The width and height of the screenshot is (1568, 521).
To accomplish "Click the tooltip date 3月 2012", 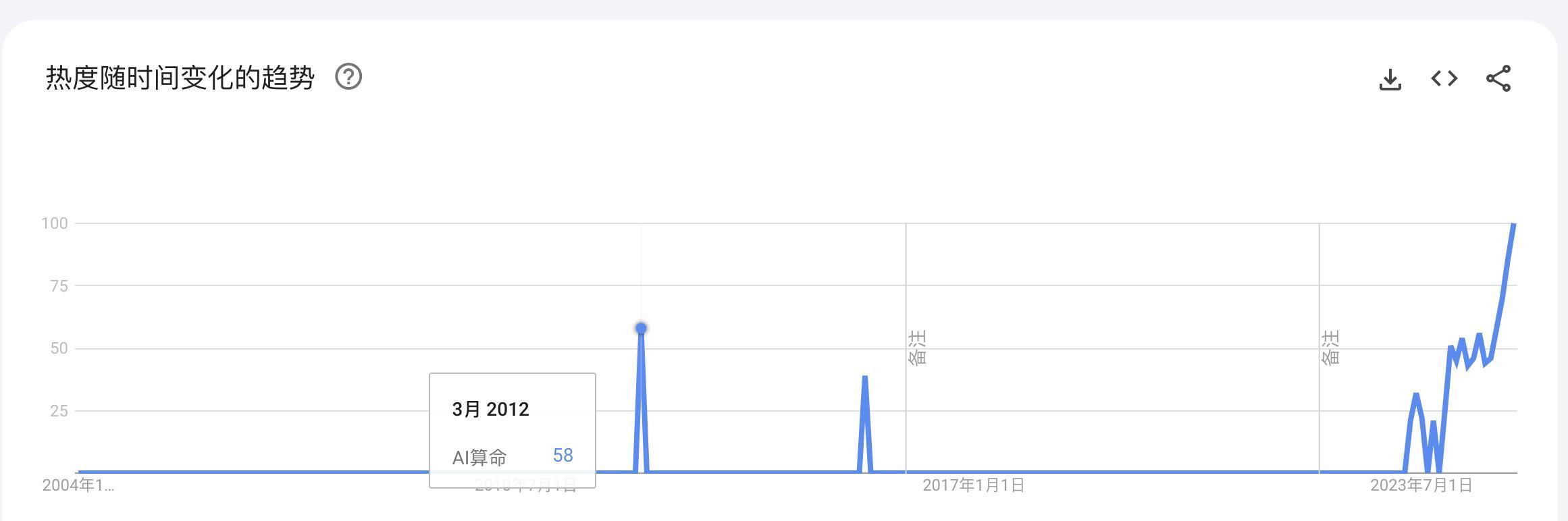I will (490, 409).
